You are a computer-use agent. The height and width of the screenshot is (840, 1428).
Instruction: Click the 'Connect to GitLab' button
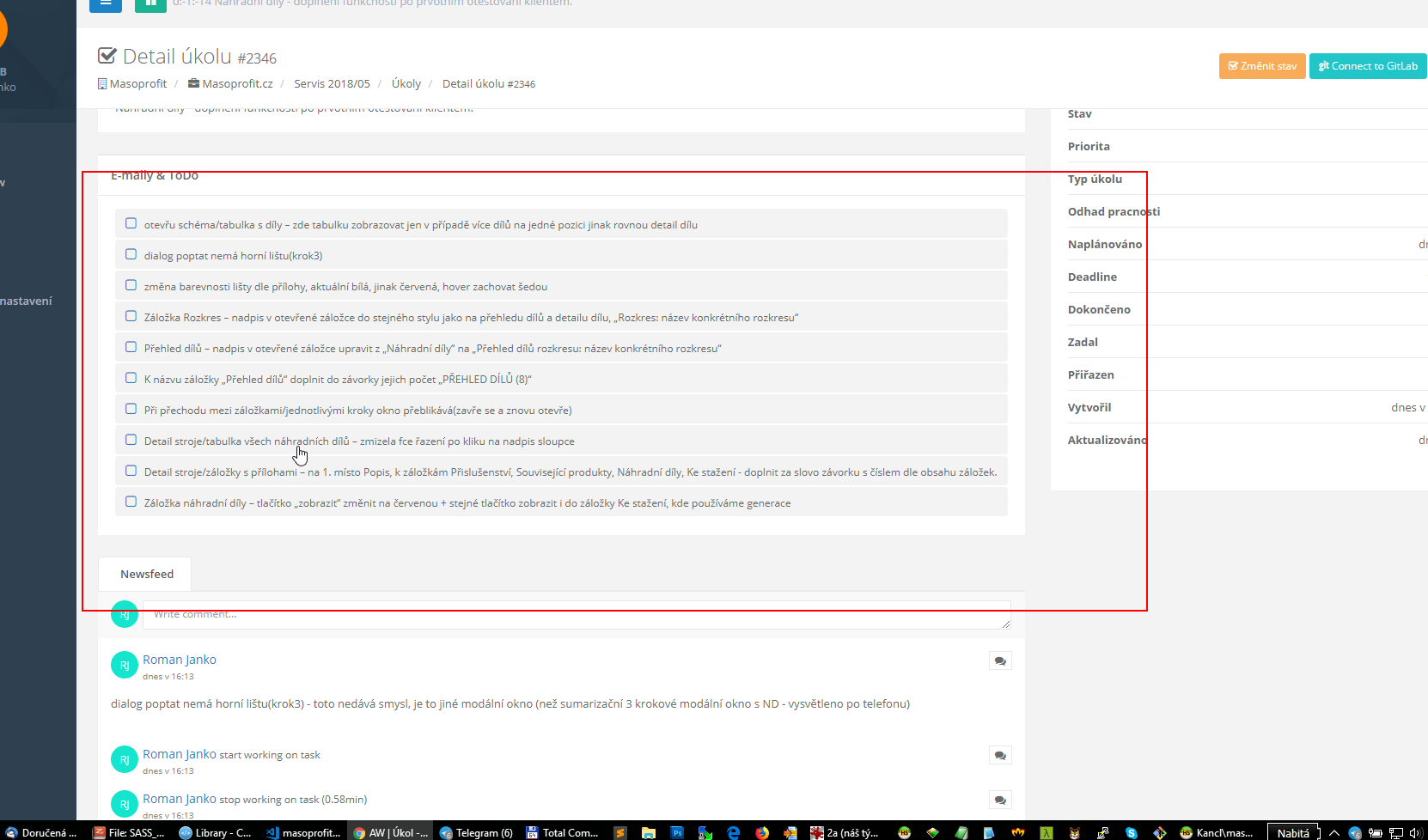pos(1368,66)
